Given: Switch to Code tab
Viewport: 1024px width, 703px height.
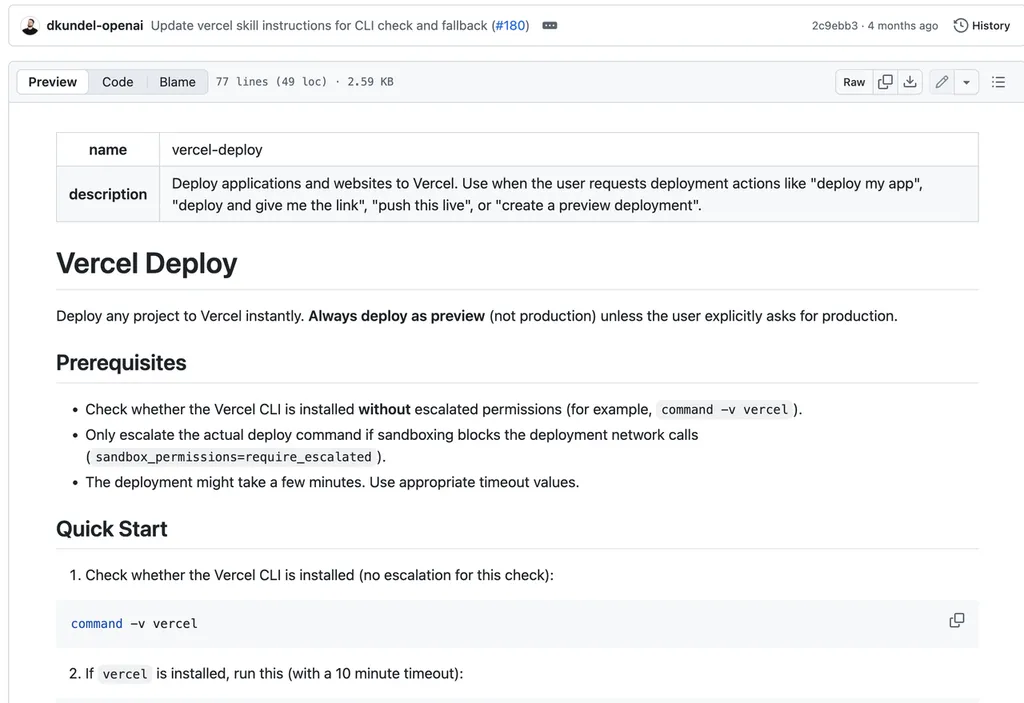Looking at the screenshot, I should (118, 82).
